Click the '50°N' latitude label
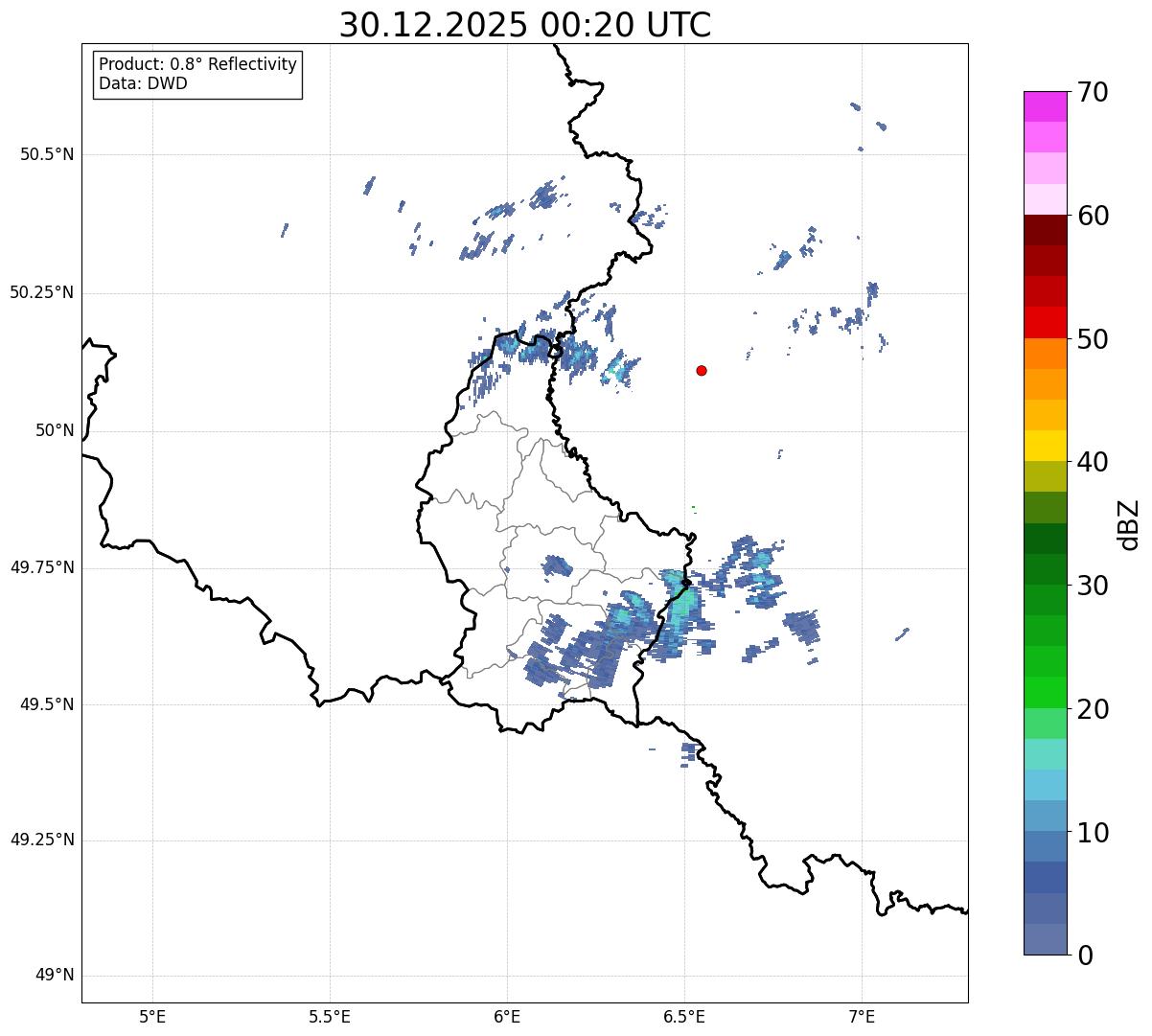 click(55, 430)
